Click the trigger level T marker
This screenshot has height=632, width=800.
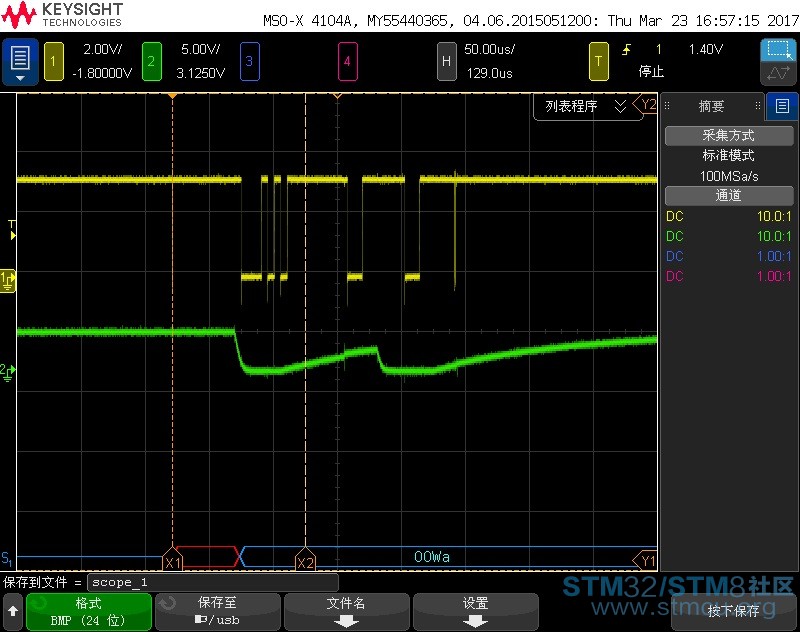(x=12, y=230)
